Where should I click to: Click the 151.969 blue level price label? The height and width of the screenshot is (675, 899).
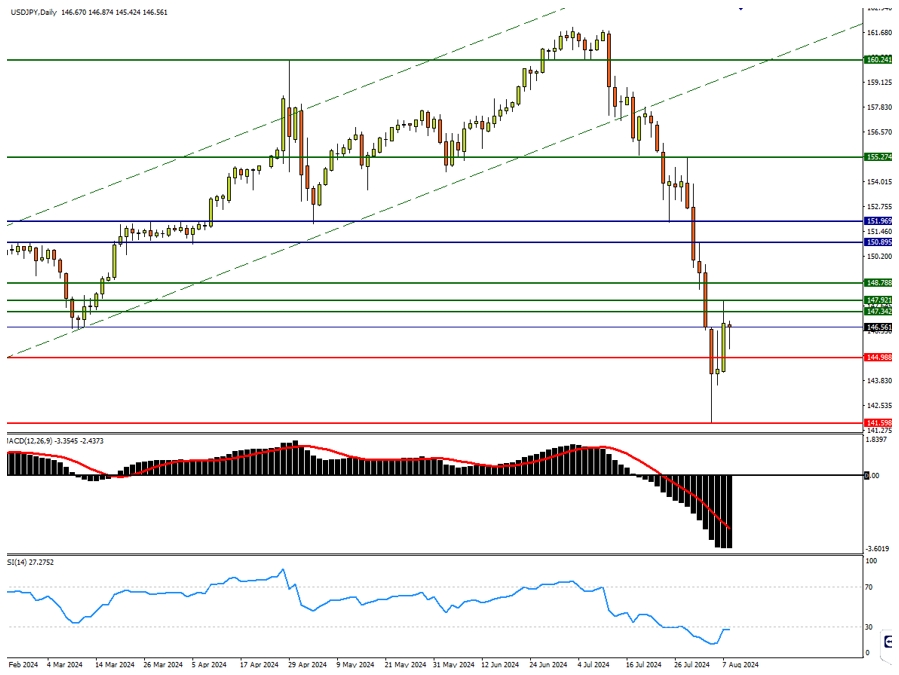(x=879, y=221)
